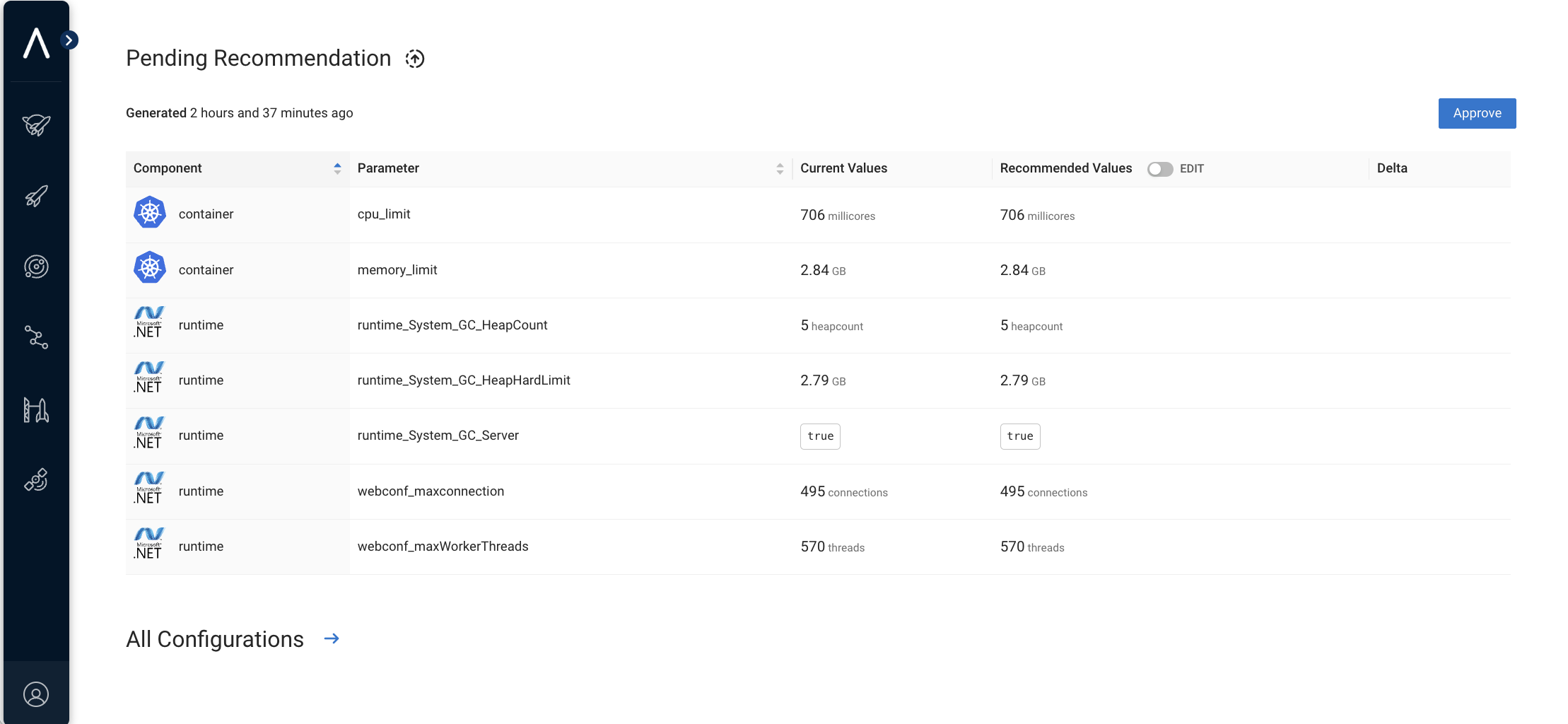Click the Akamas logo in the sidebar
This screenshot has height=724, width=1568.
coord(36,43)
